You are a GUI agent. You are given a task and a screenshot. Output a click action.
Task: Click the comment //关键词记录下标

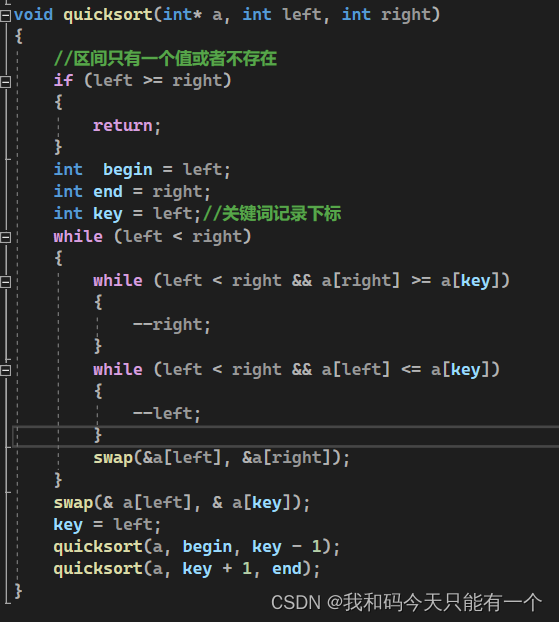pos(272,213)
